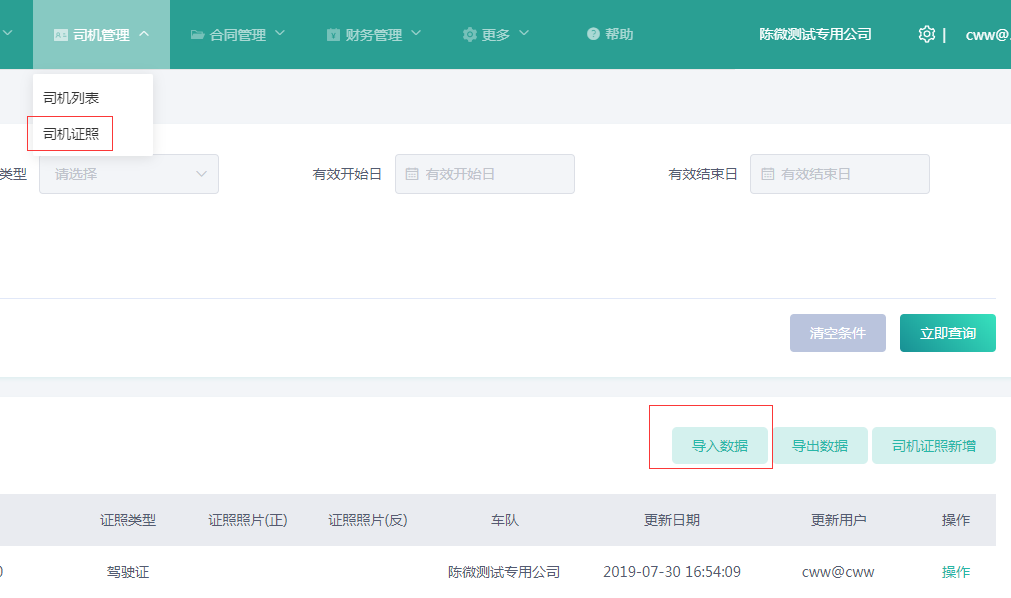Expand the 财务管理 menu chevron
Screen dimensions: 1011x598
click(x=416, y=33)
